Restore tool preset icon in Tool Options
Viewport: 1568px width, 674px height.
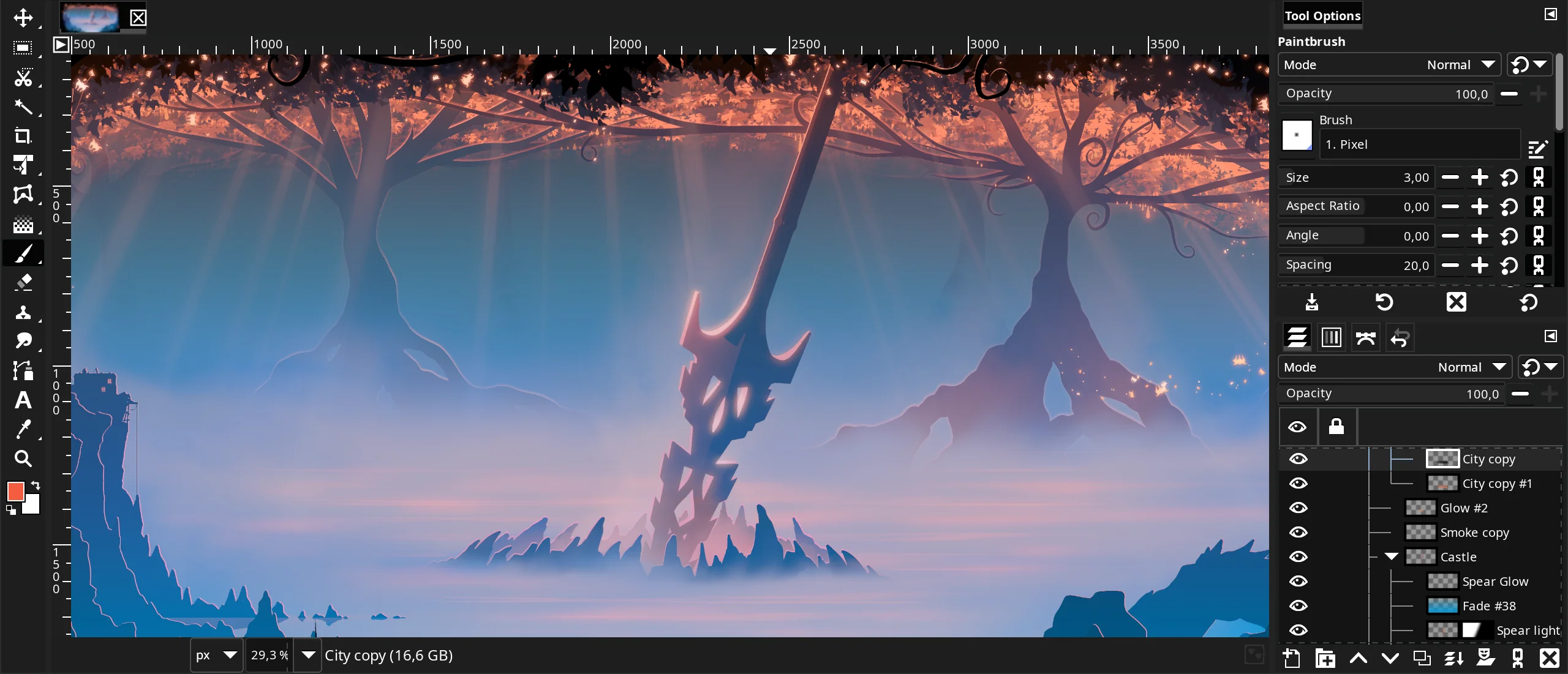point(1384,302)
